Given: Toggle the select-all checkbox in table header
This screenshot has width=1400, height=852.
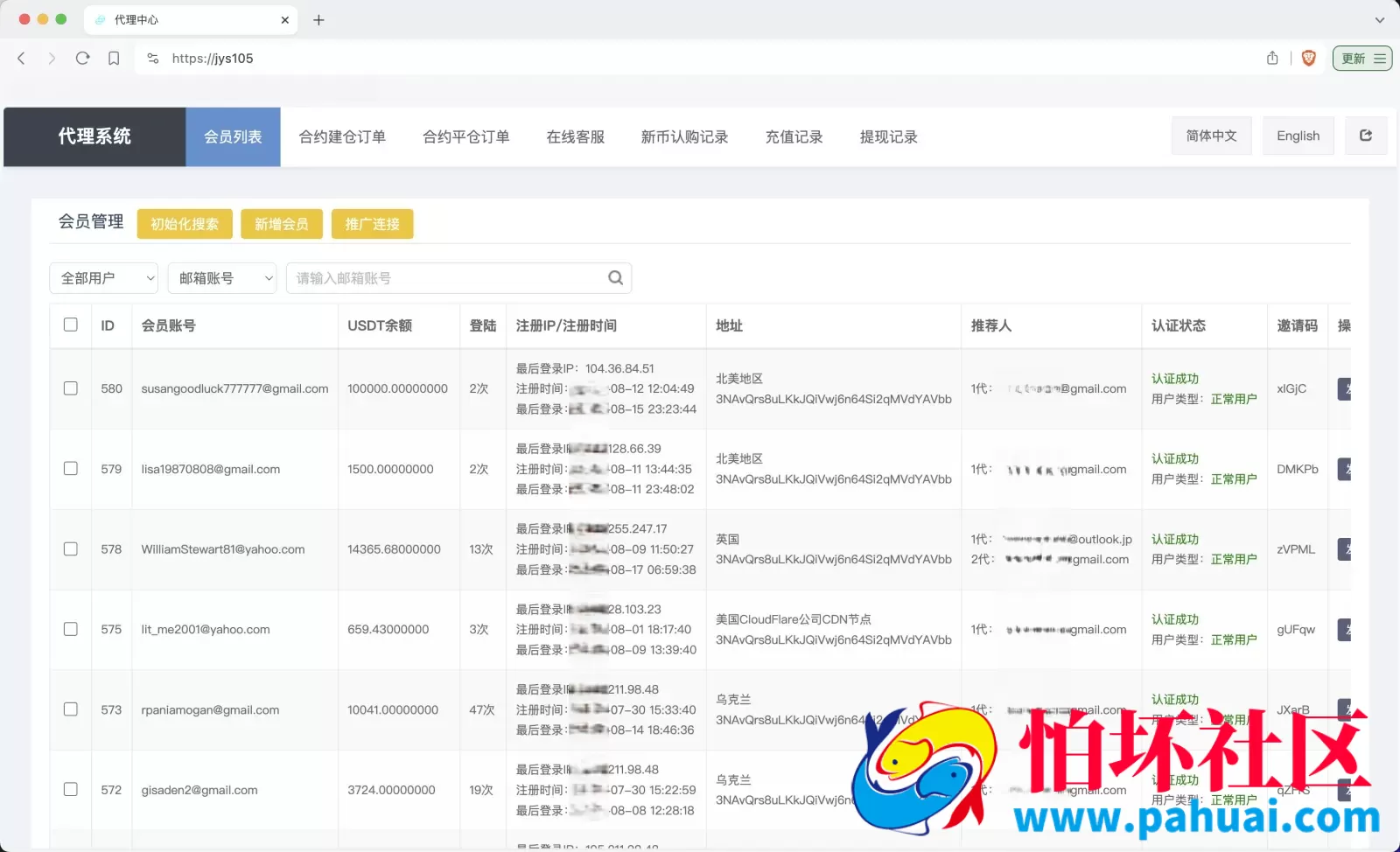Looking at the screenshot, I should click(71, 325).
